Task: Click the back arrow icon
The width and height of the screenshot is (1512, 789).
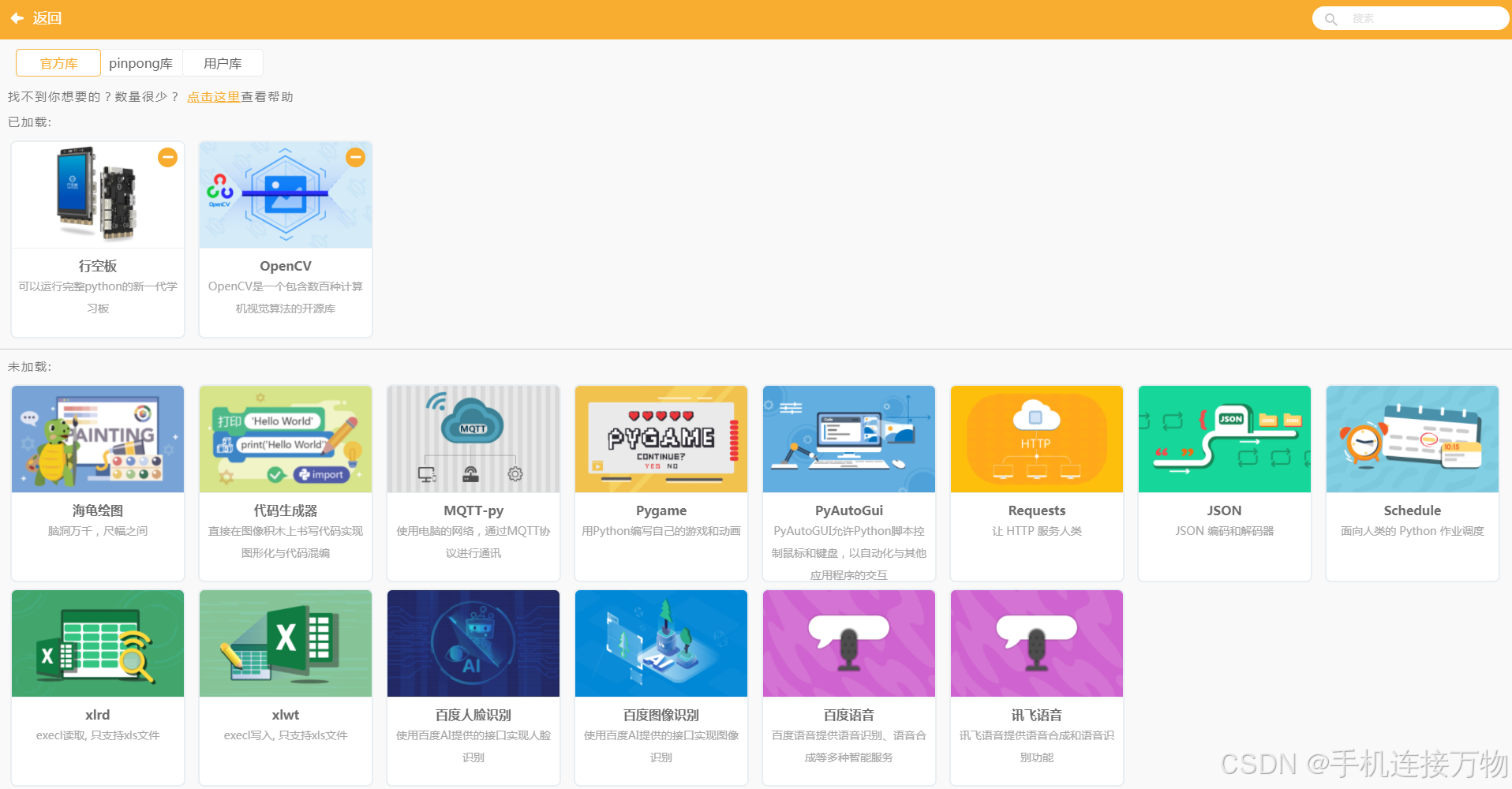Action: [17, 18]
